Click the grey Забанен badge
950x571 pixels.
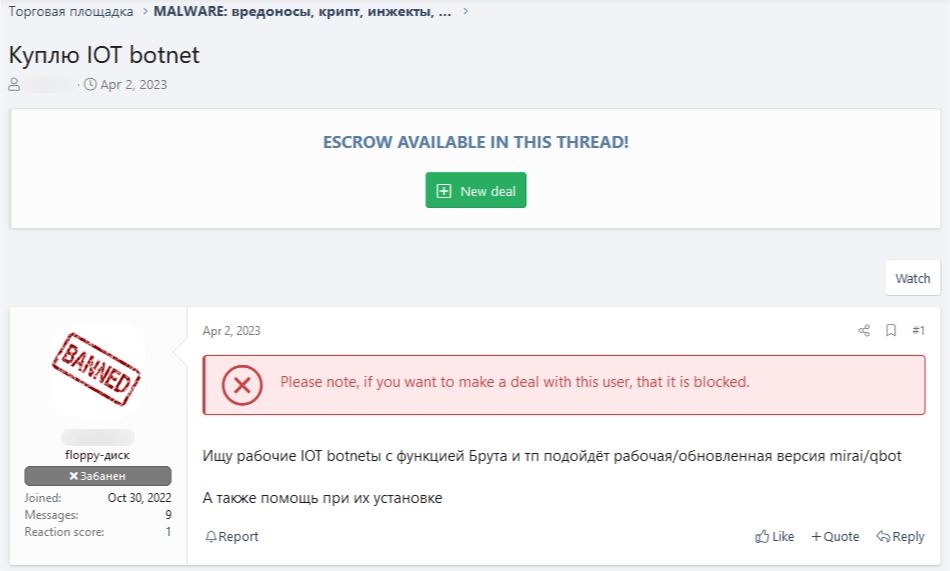pos(98,476)
